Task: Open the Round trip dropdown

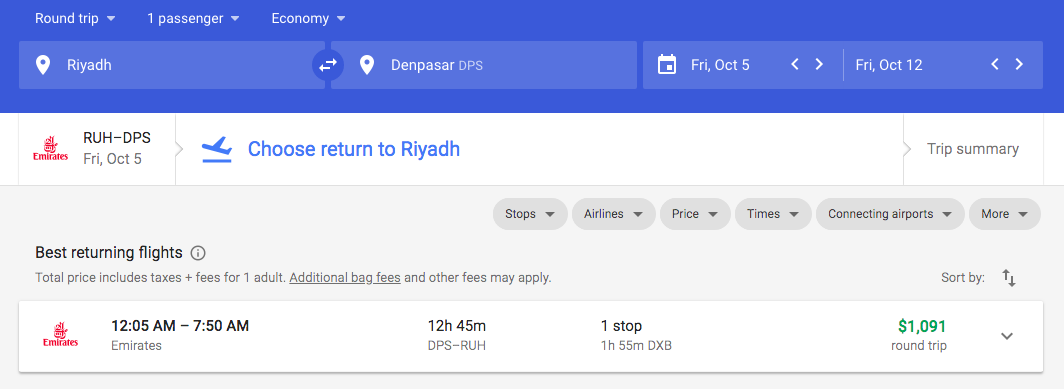Action: tap(75, 18)
